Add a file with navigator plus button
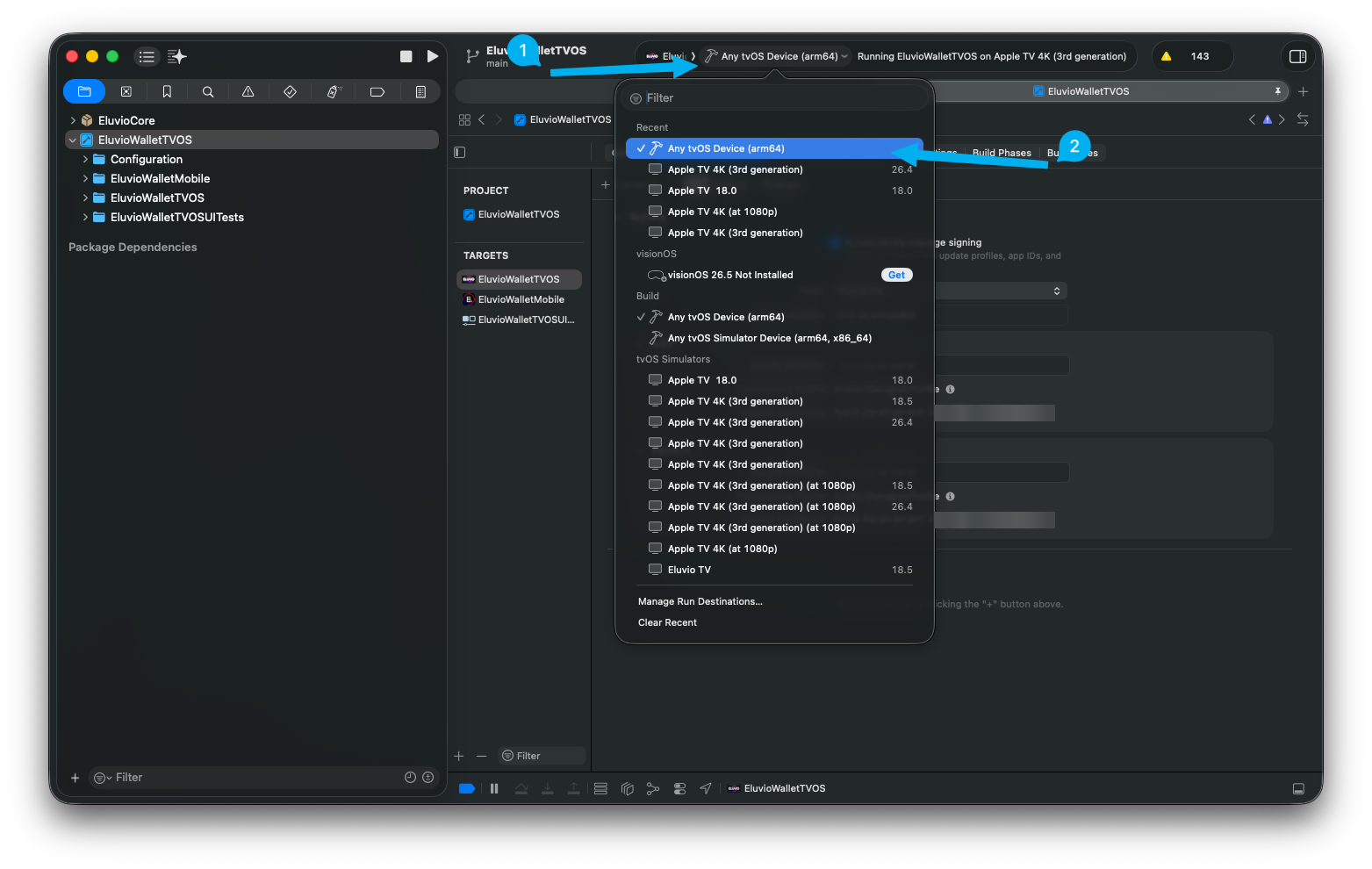 75,778
